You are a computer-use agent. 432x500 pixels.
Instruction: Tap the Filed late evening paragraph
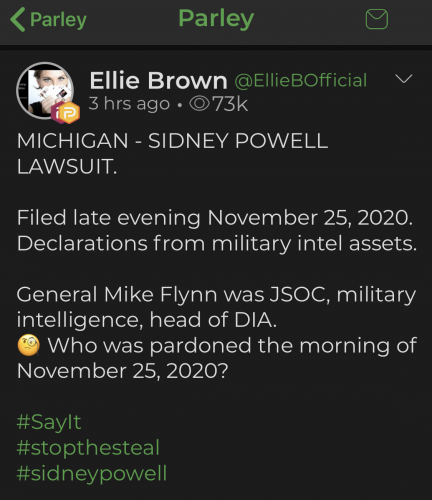[x=217, y=230]
